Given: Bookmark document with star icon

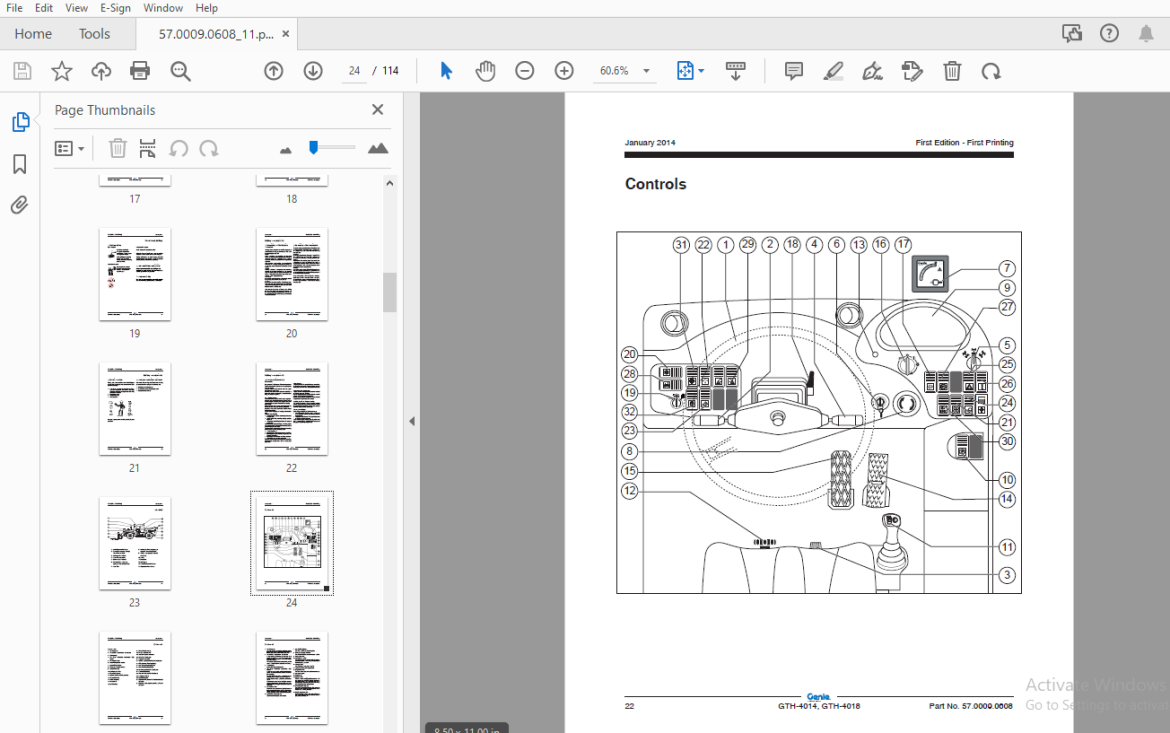Looking at the screenshot, I should click(x=61, y=71).
